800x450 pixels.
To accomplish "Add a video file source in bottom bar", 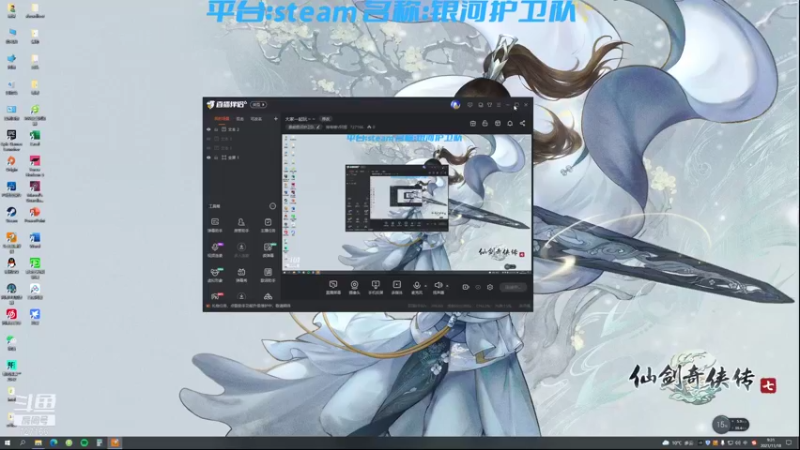I will 396,287.
